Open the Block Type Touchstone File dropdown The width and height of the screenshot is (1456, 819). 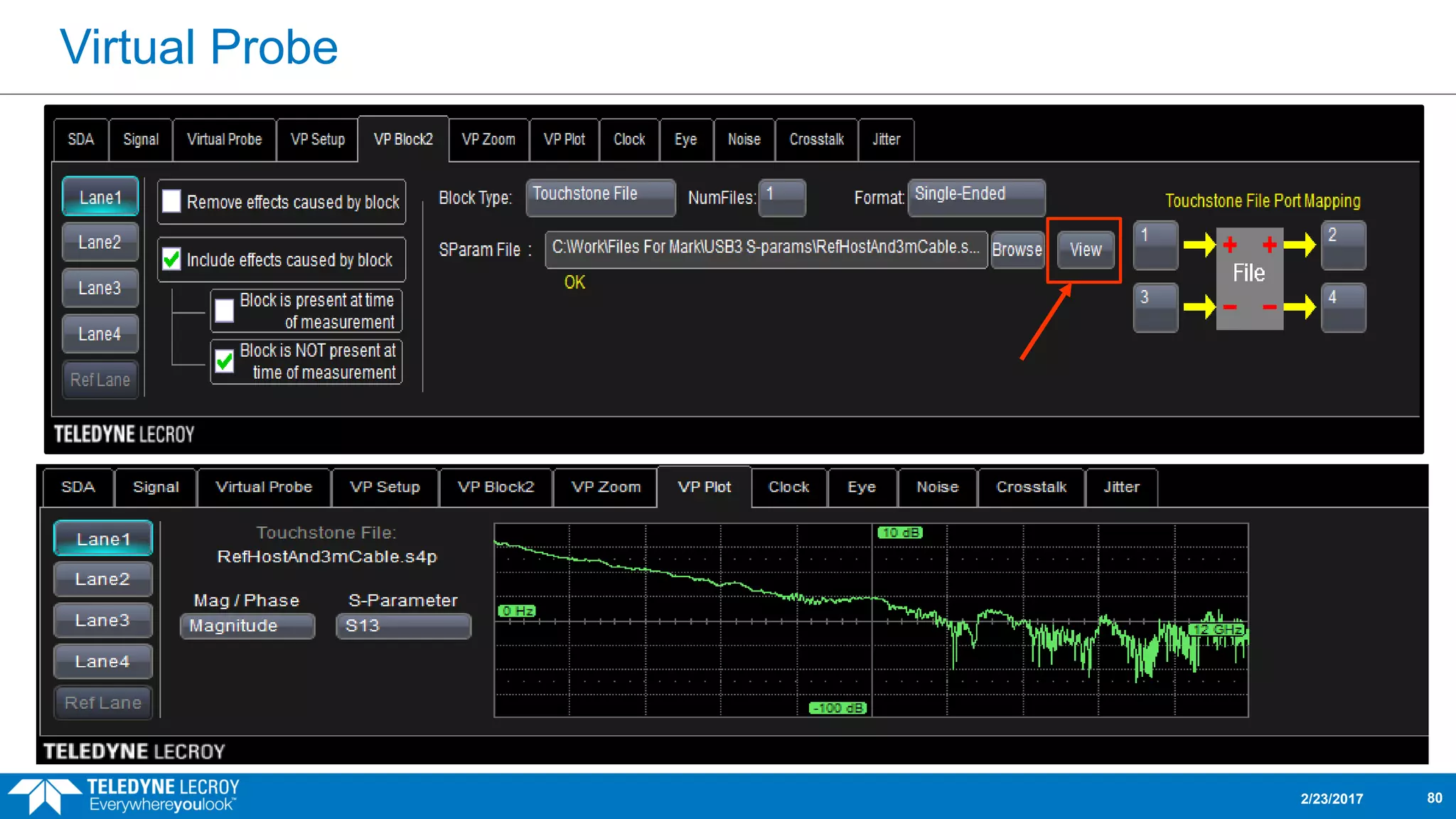pos(600,197)
